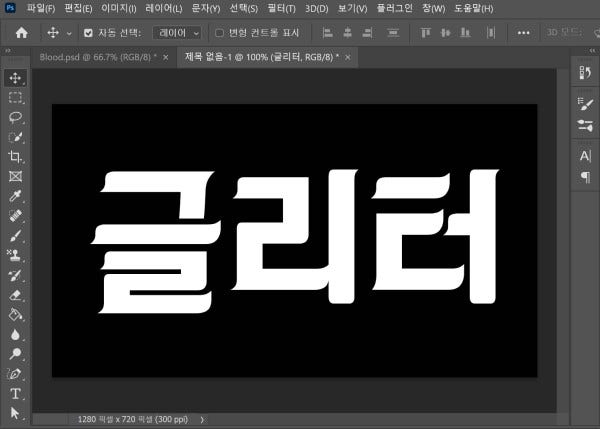Select the Dodge tool
This screenshot has height=429, width=600.
(15, 354)
